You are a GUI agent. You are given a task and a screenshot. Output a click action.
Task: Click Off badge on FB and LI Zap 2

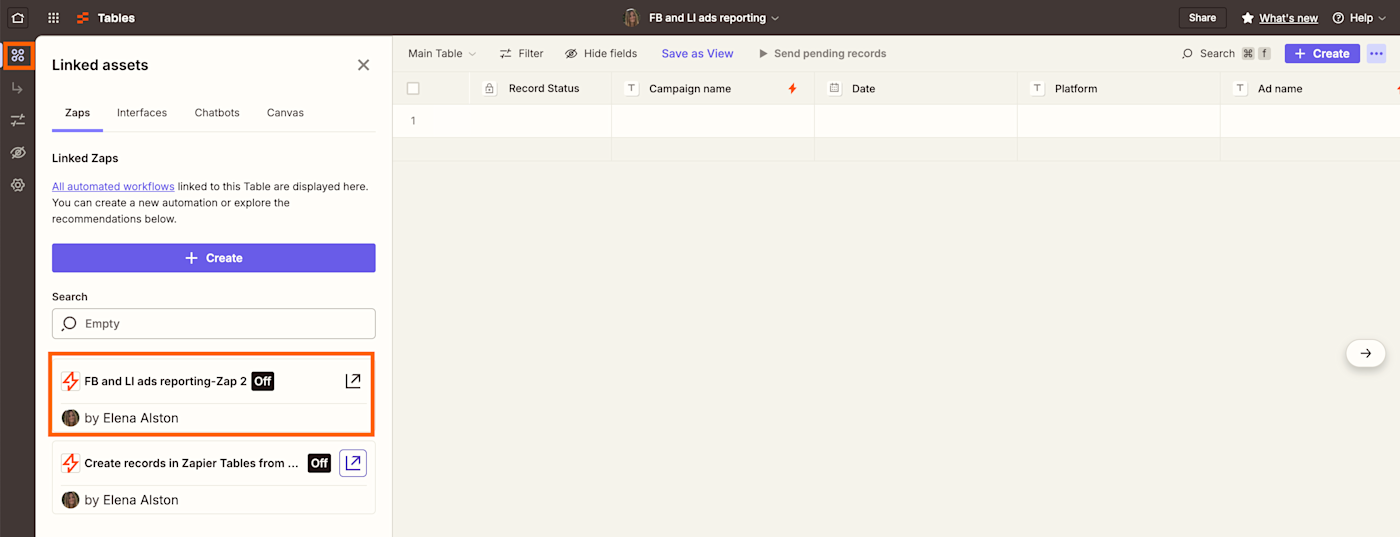[x=262, y=381]
